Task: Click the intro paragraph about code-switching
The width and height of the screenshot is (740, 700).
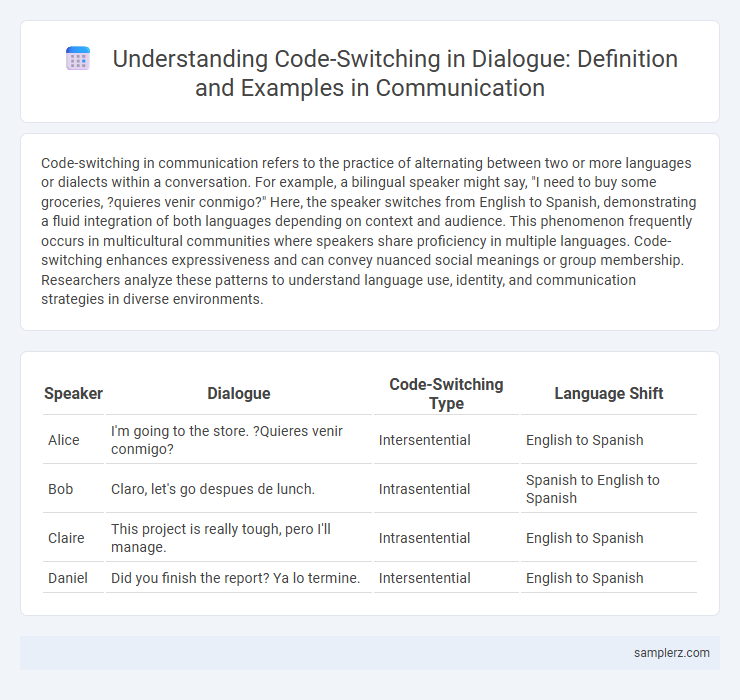Action: point(369,231)
